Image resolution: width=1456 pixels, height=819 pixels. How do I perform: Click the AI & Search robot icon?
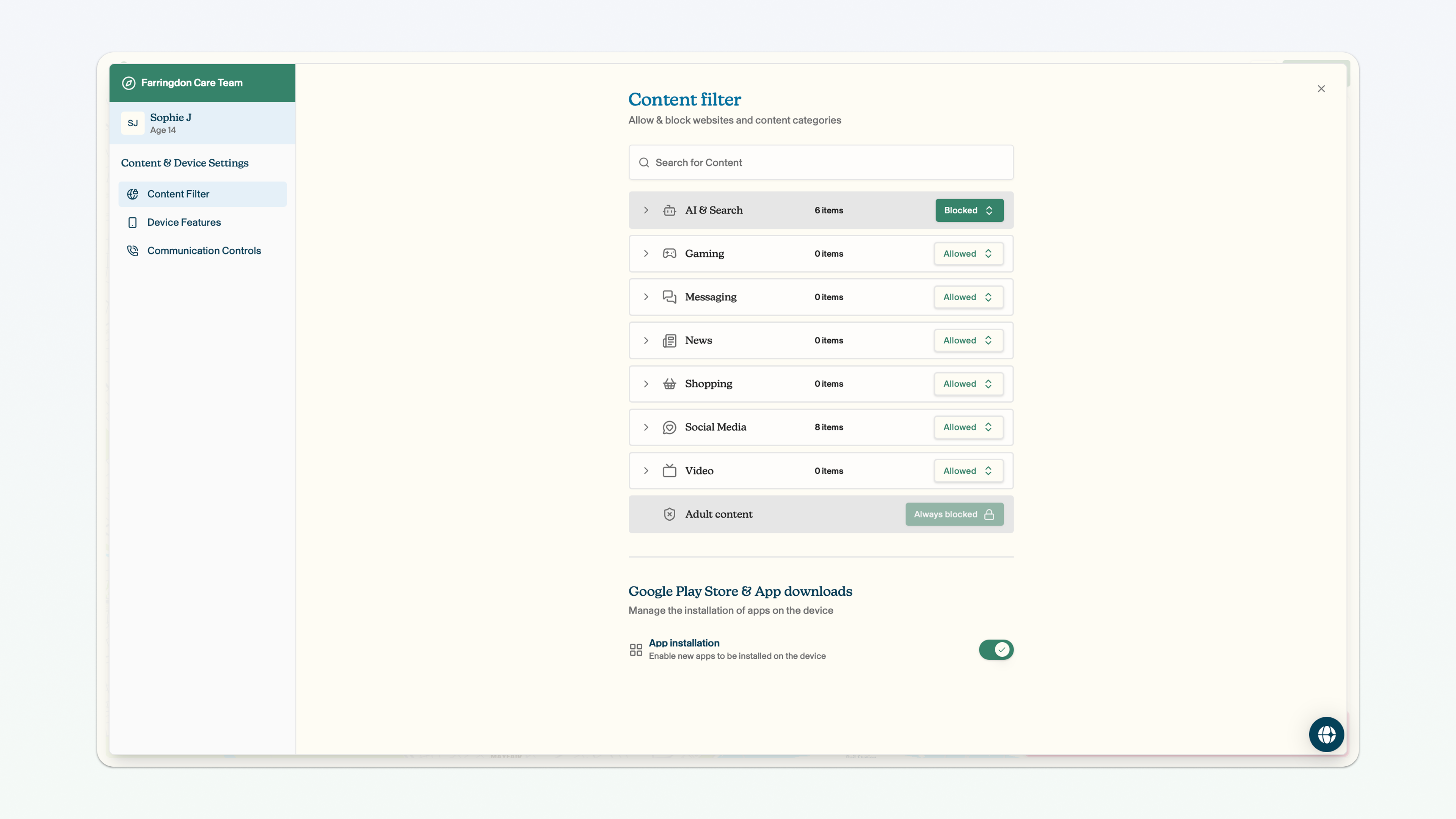pyautogui.click(x=669, y=210)
